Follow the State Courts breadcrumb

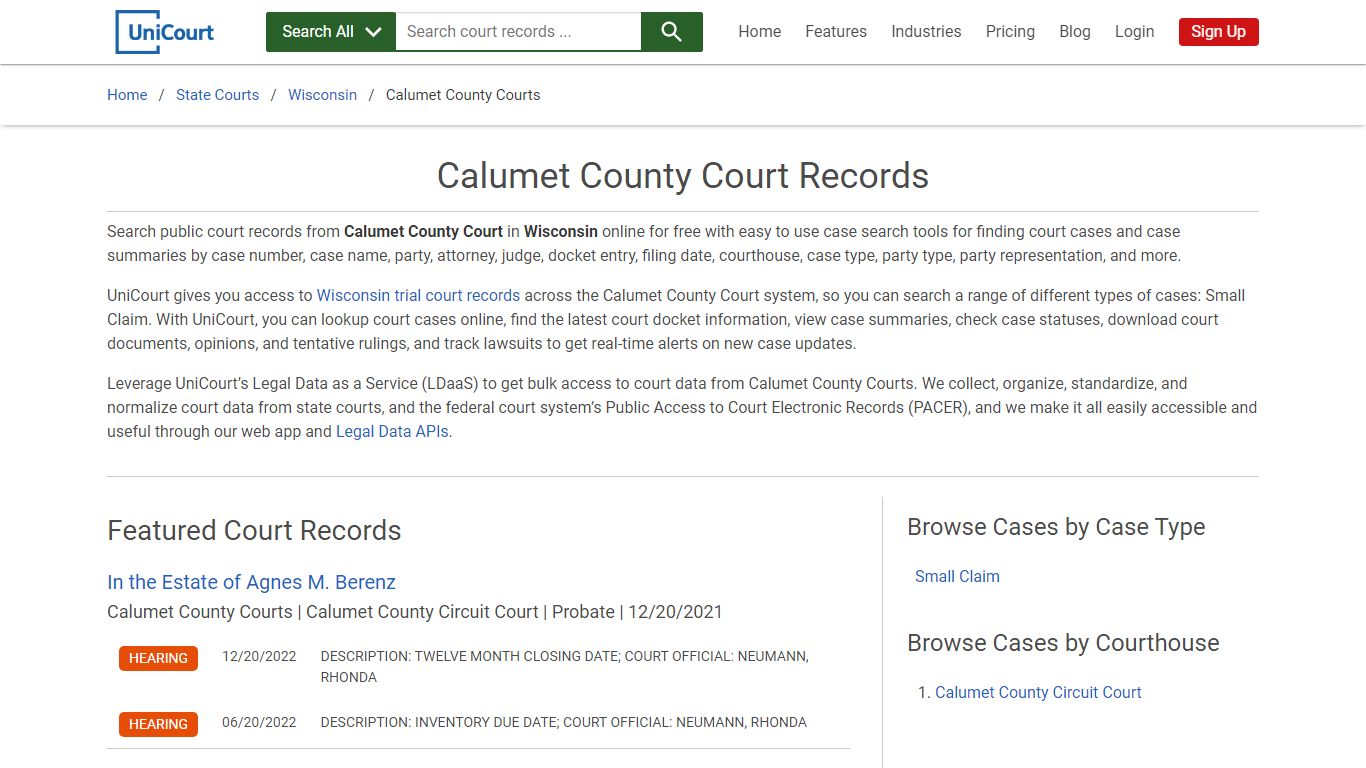tap(217, 95)
